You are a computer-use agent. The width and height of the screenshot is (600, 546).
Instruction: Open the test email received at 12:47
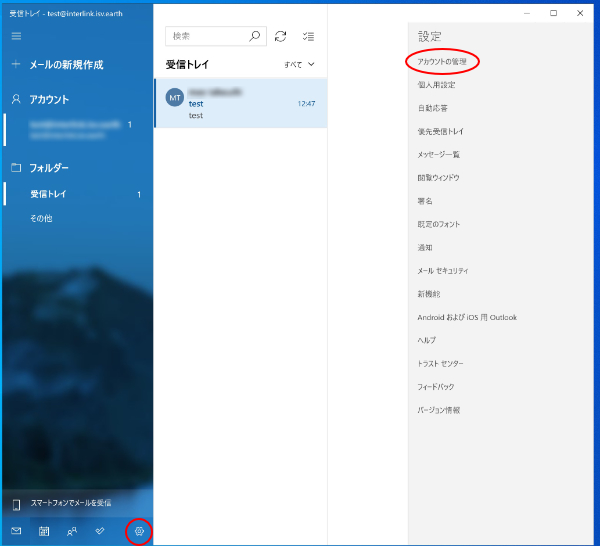240,103
